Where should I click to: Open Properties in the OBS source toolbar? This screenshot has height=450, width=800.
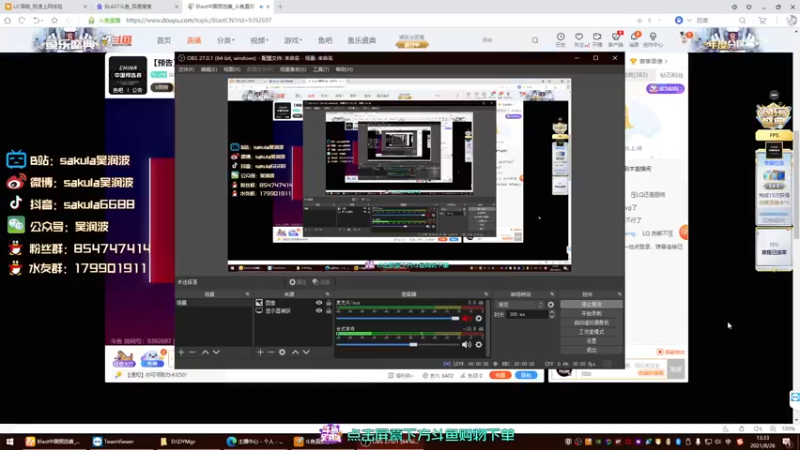coord(297,282)
